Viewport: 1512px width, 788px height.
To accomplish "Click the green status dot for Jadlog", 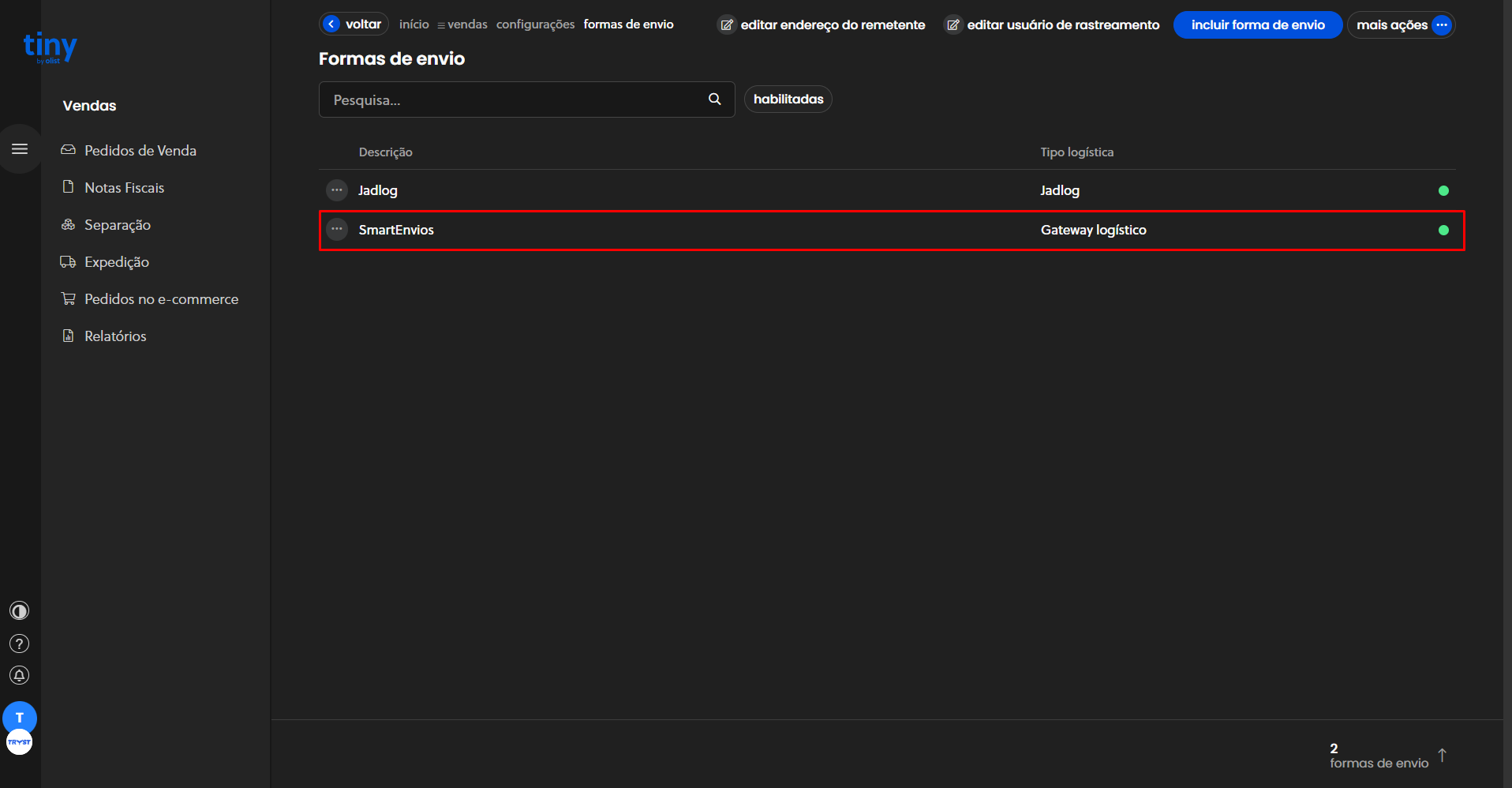I will (1443, 190).
